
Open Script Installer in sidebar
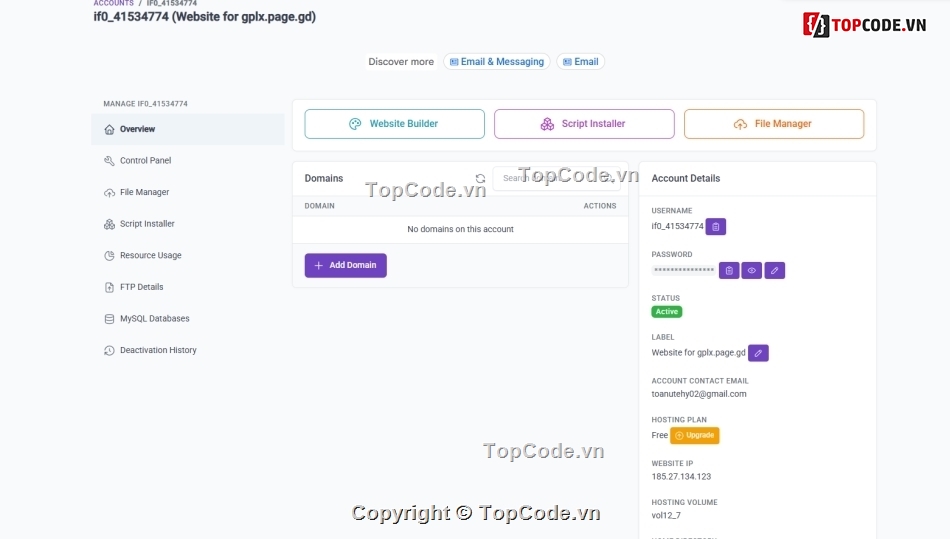pos(188,223)
